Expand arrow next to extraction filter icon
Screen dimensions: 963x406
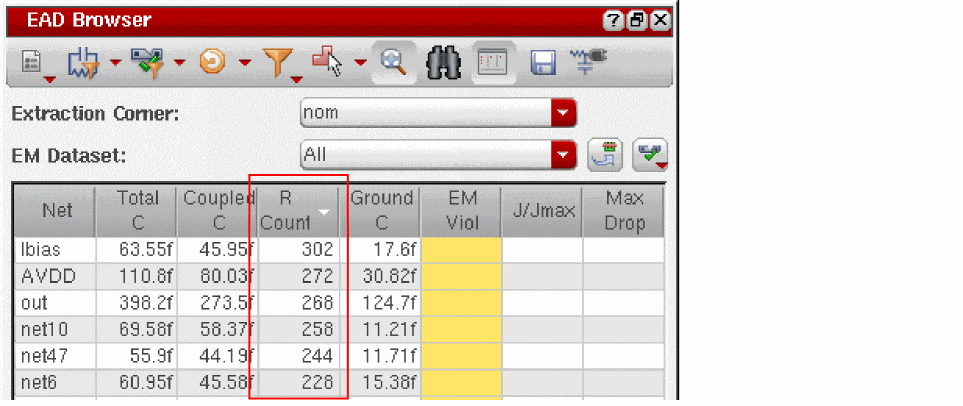pyautogui.click(x=115, y=62)
